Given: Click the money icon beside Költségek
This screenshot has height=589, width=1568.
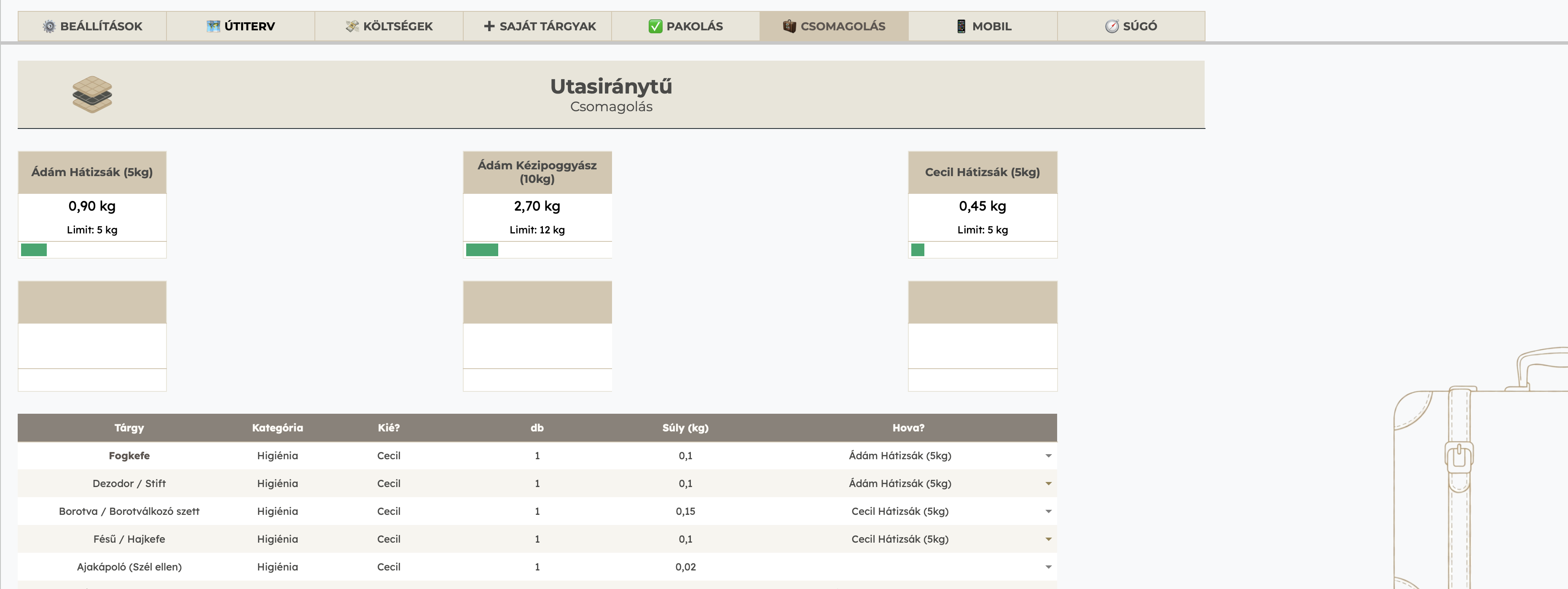Looking at the screenshot, I should click(x=352, y=26).
